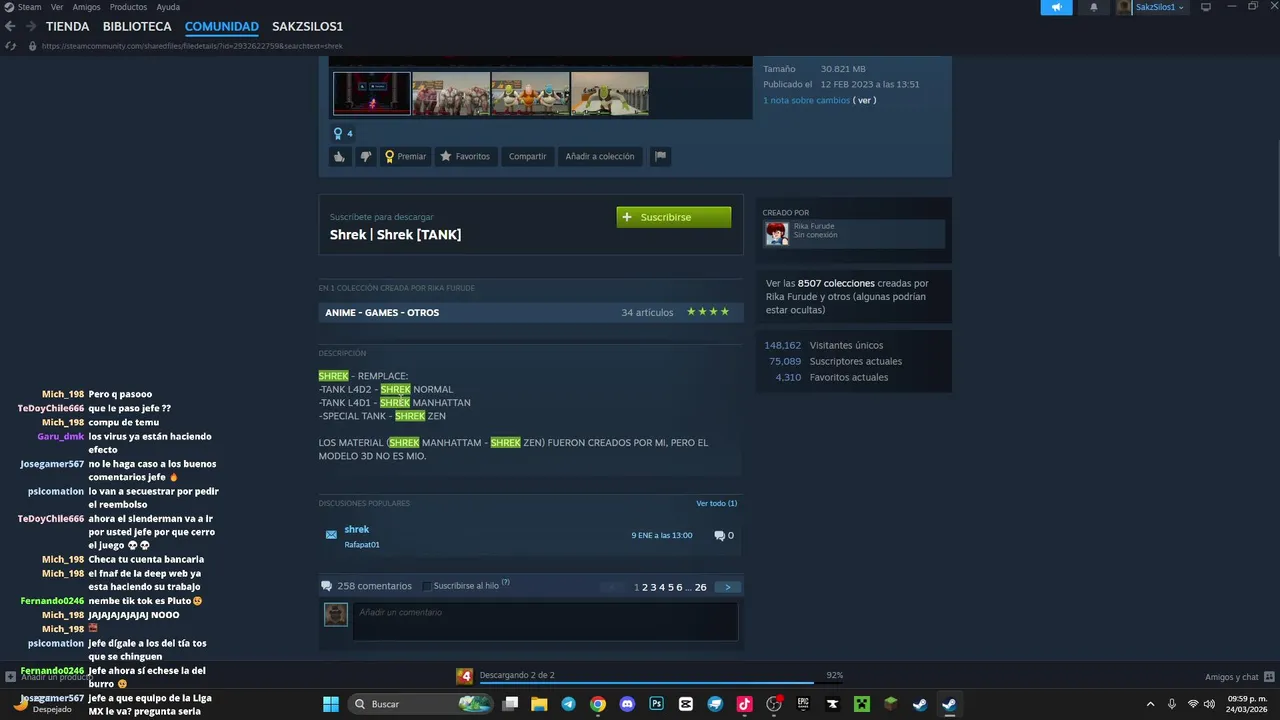The image size is (1280, 720).
Task: Open Discord from the taskbar
Action: [627, 704]
